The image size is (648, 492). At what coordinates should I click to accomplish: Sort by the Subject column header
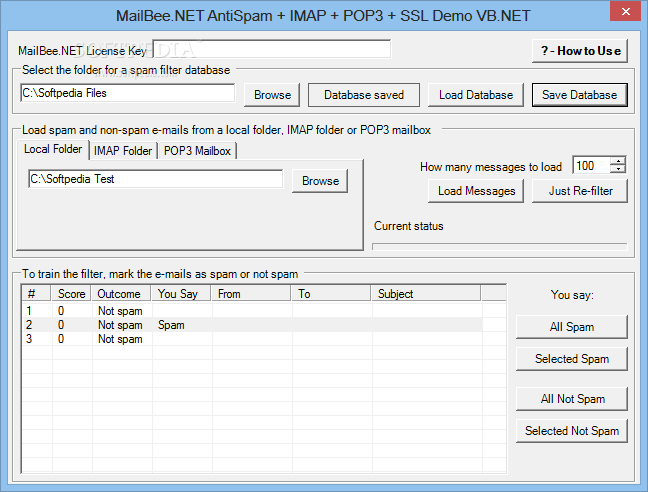[x=426, y=294]
